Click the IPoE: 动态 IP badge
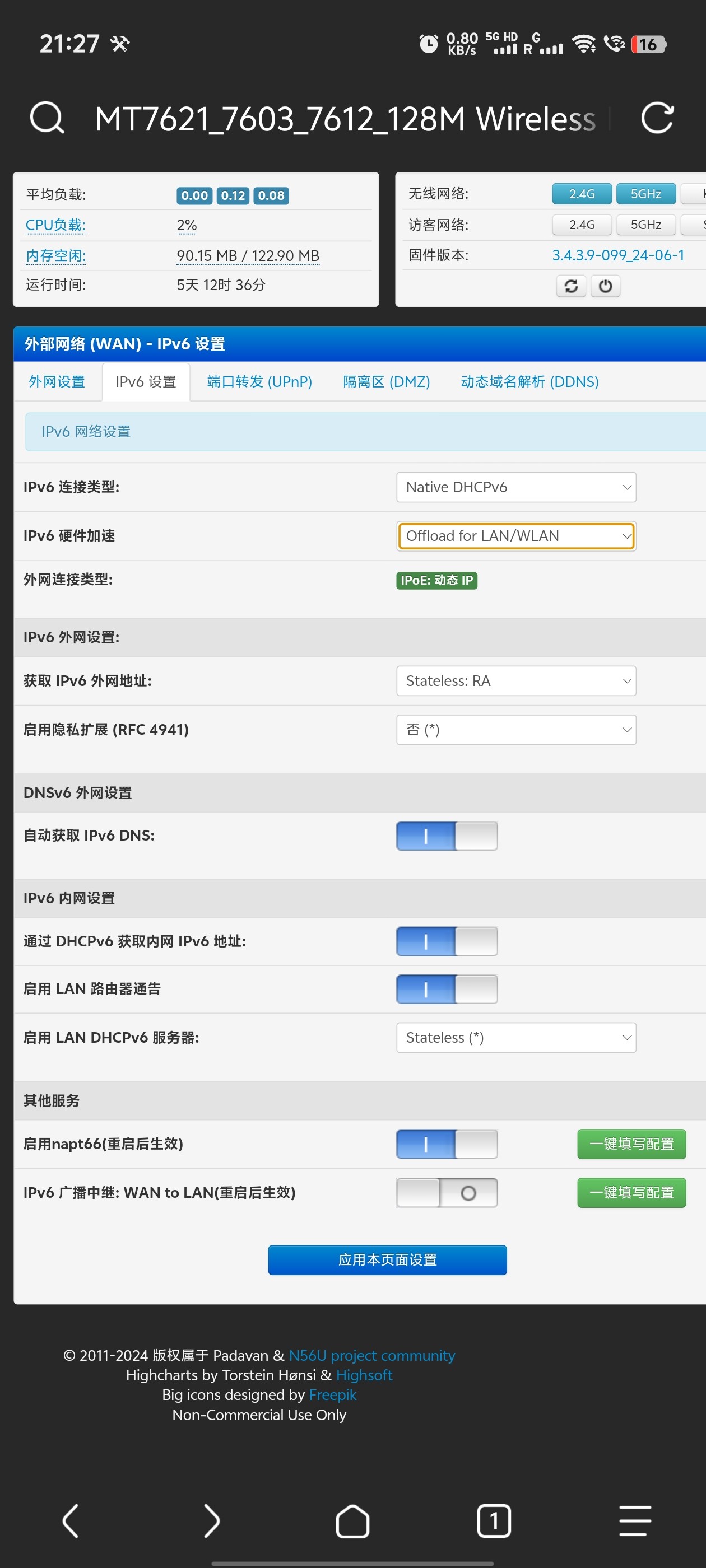 [x=436, y=580]
